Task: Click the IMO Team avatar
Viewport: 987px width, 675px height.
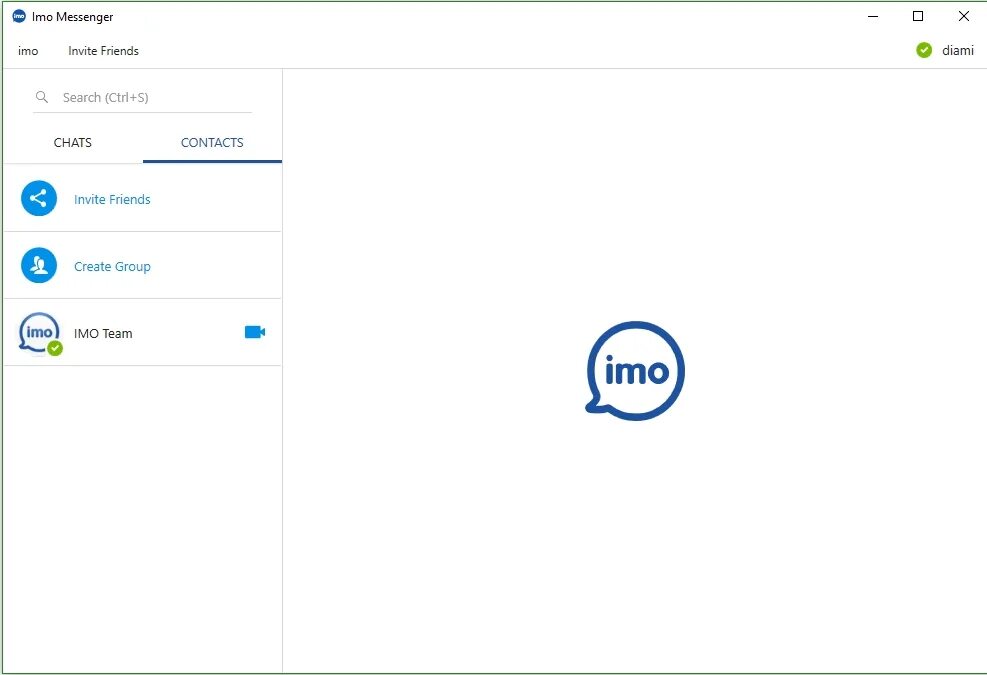Action: coord(40,334)
